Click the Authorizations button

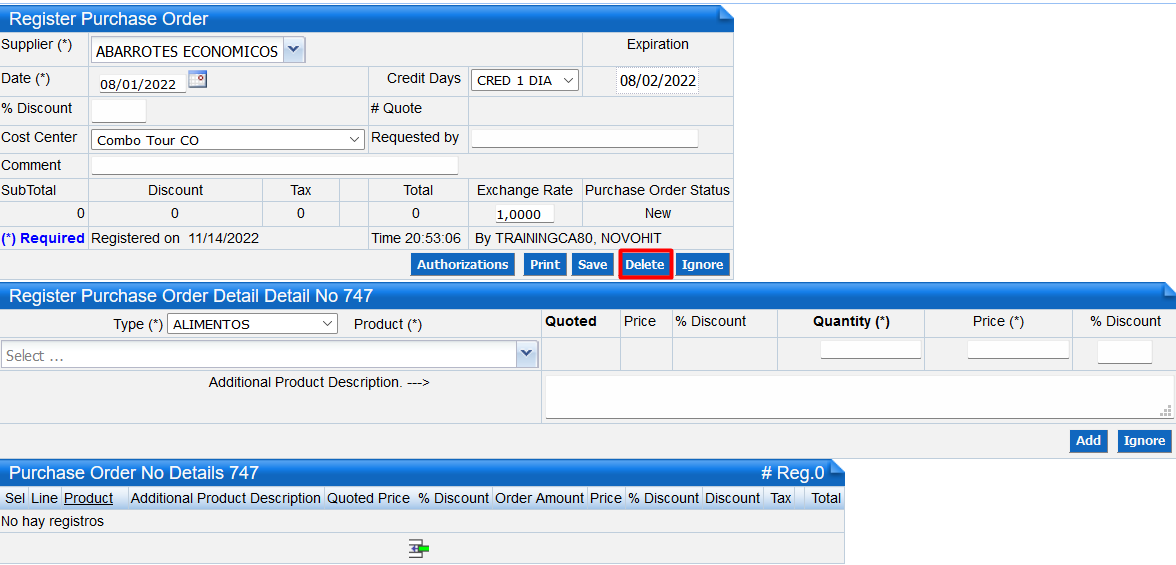462,264
